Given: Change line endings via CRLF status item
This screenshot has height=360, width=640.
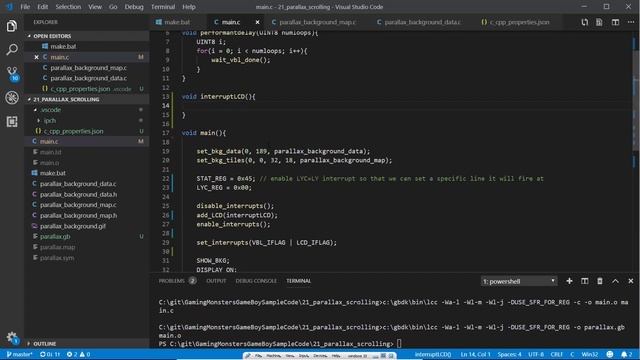Looking at the screenshot, I should point(556,354).
